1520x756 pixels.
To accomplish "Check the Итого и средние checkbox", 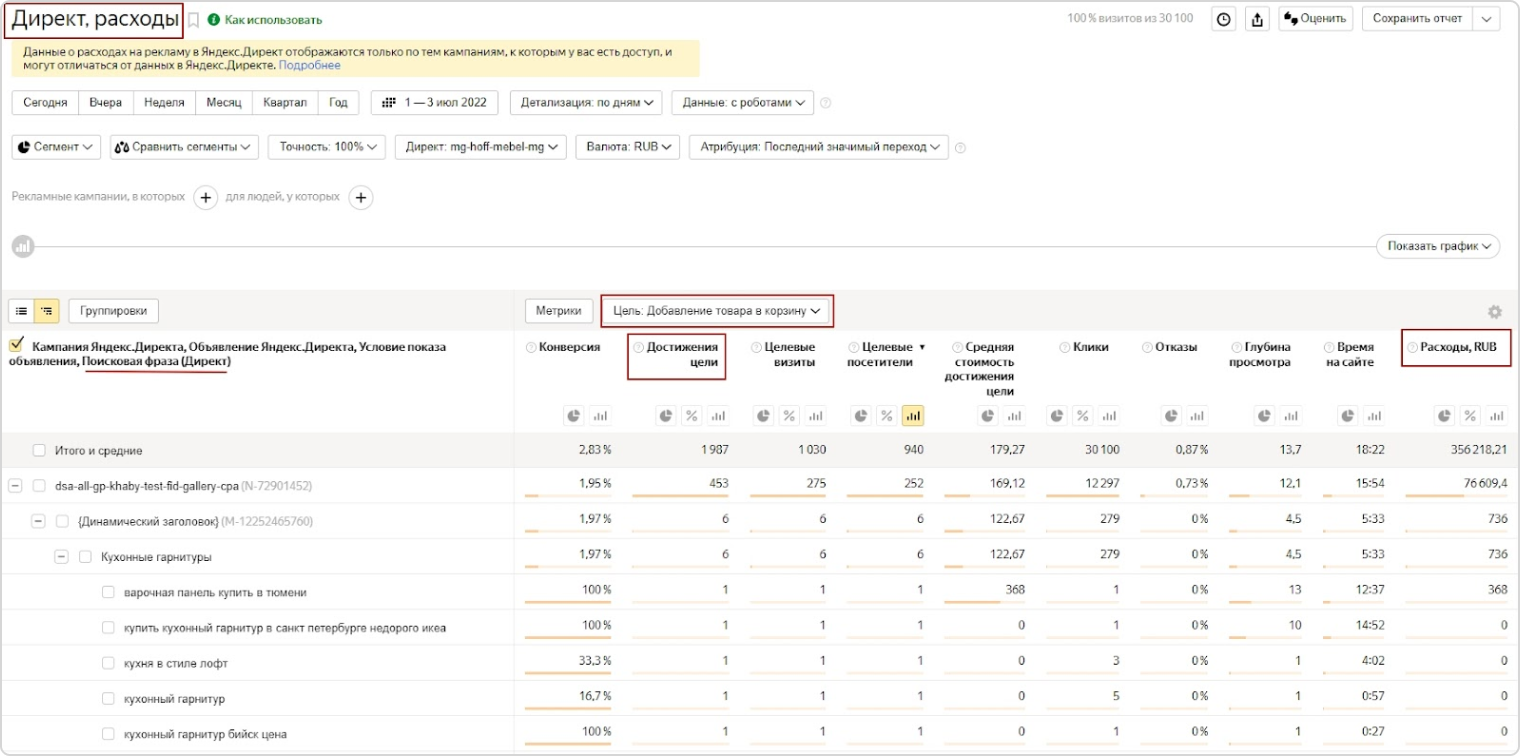I will coord(39,451).
